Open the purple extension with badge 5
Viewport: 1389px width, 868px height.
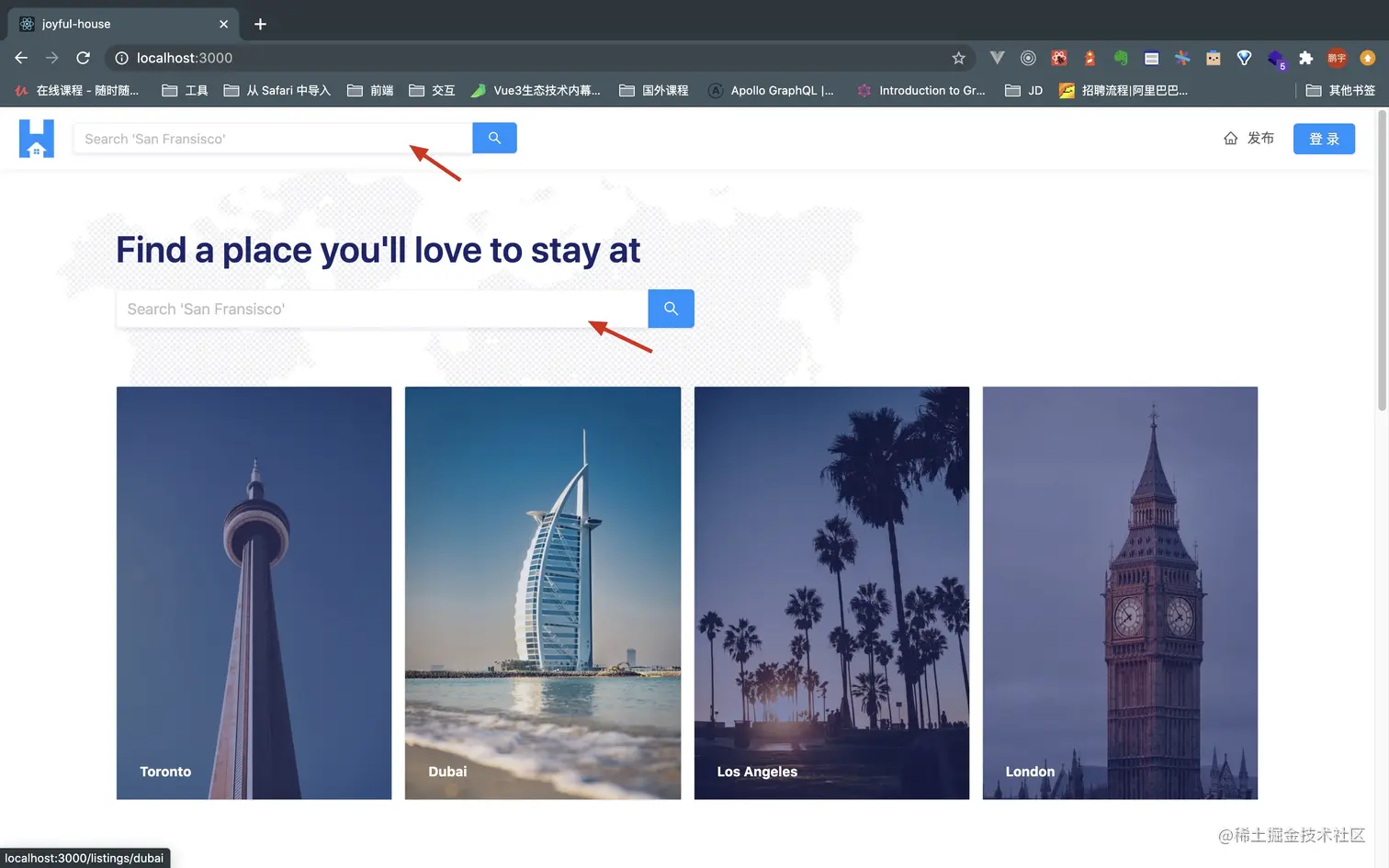1276,60
